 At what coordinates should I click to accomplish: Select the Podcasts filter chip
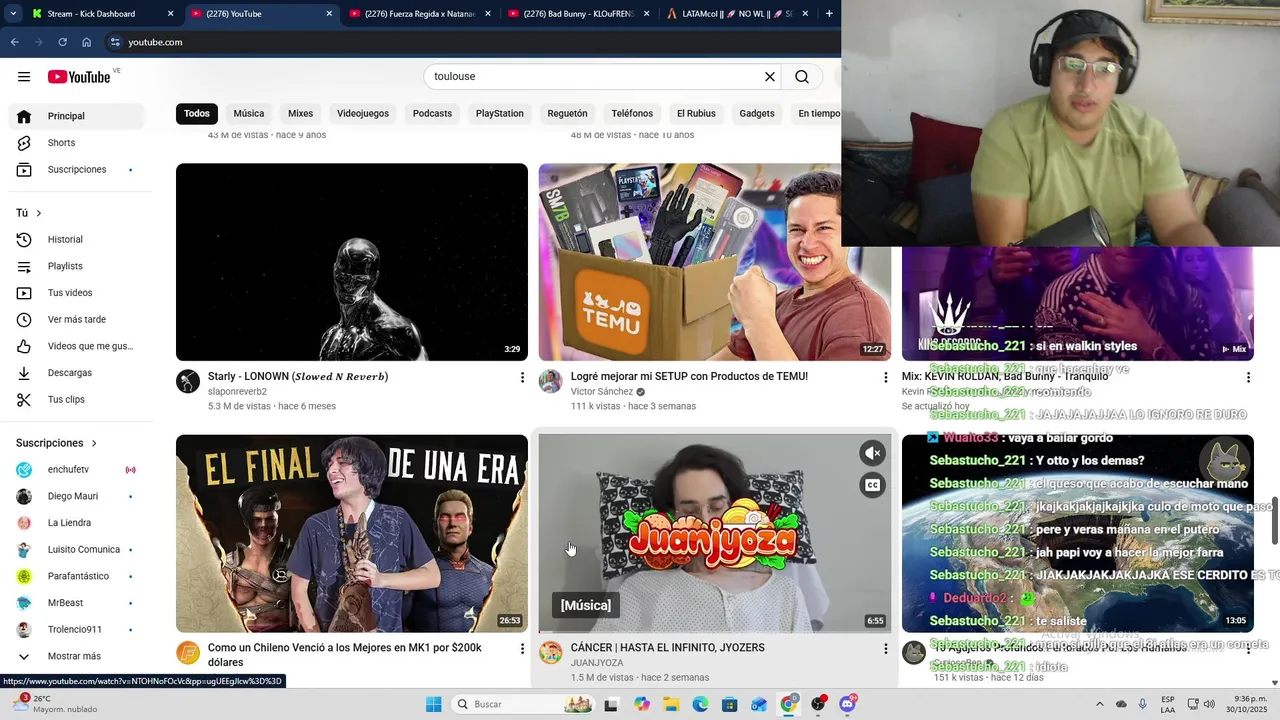pyautogui.click(x=433, y=114)
